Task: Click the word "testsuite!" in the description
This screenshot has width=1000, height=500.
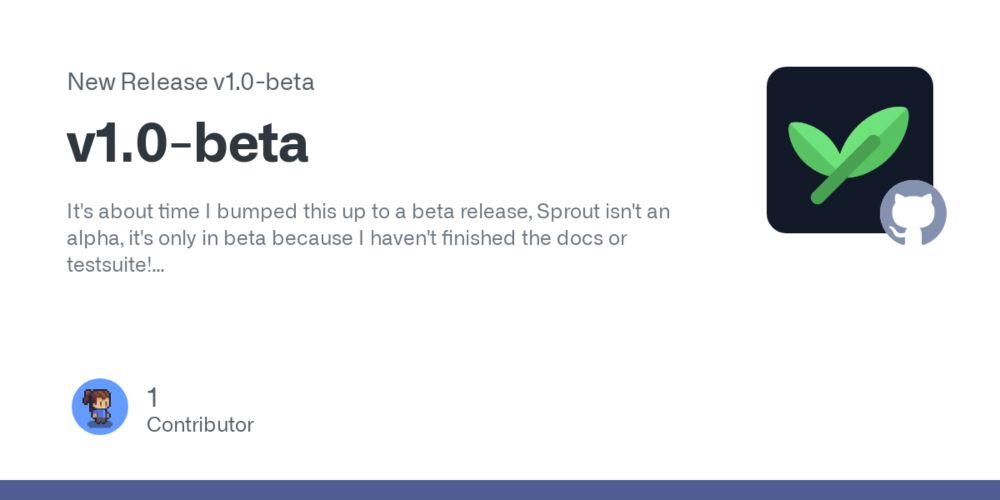Action: (109, 265)
